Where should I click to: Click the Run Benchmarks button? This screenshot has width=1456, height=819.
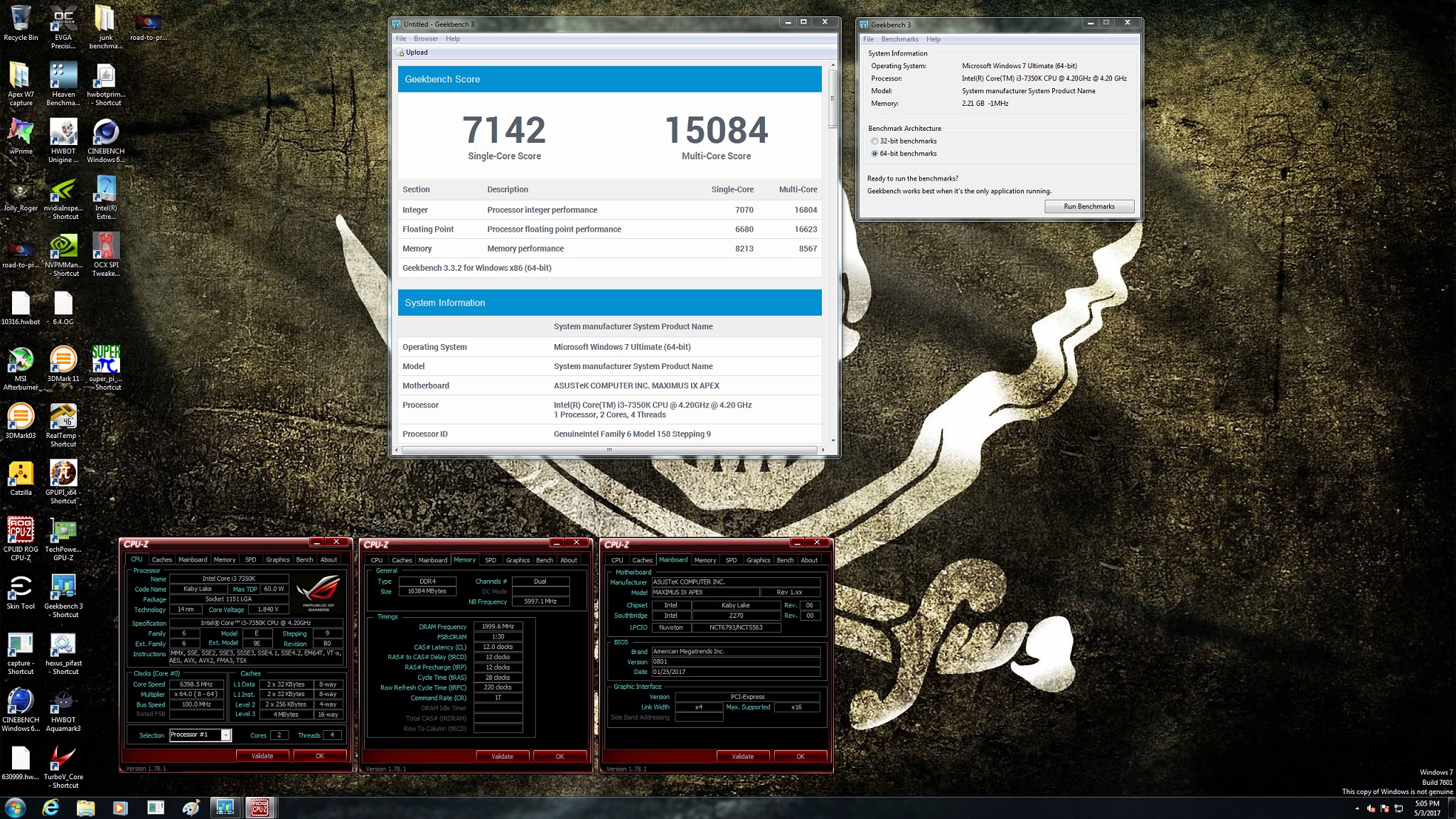point(1088,207)
